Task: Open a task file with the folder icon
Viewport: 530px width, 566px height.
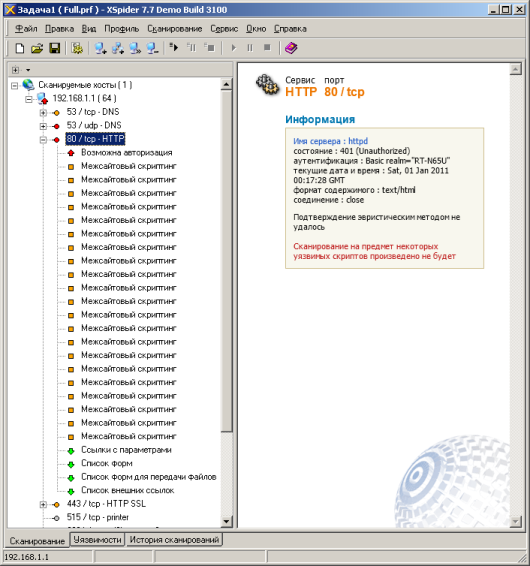Action: point(37,48)
